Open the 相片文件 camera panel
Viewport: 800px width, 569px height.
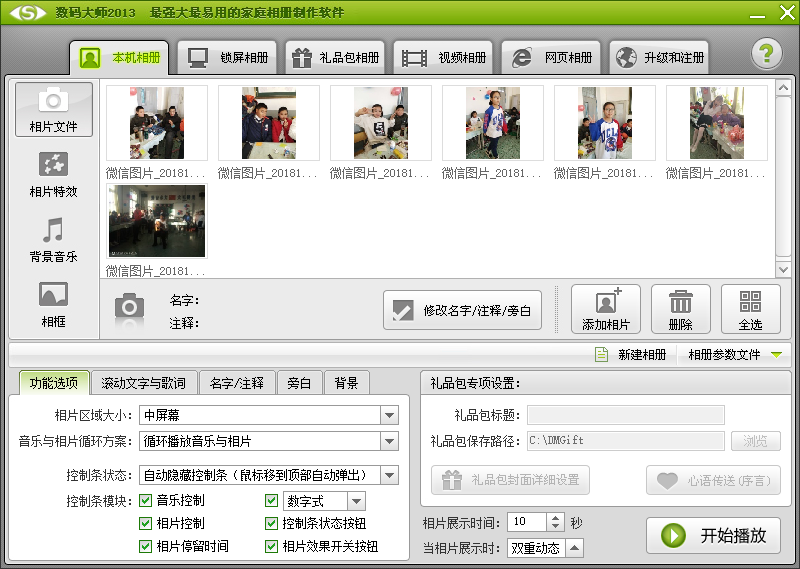[x=54, y=109]
